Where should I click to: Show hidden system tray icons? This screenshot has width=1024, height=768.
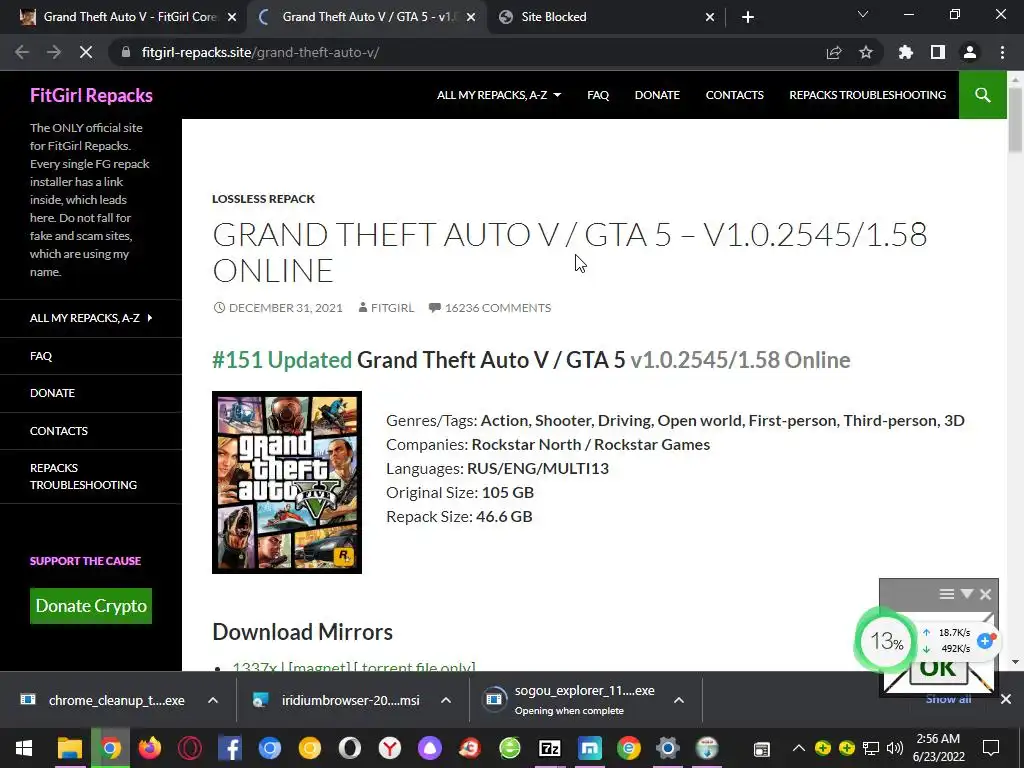point(799,748)
